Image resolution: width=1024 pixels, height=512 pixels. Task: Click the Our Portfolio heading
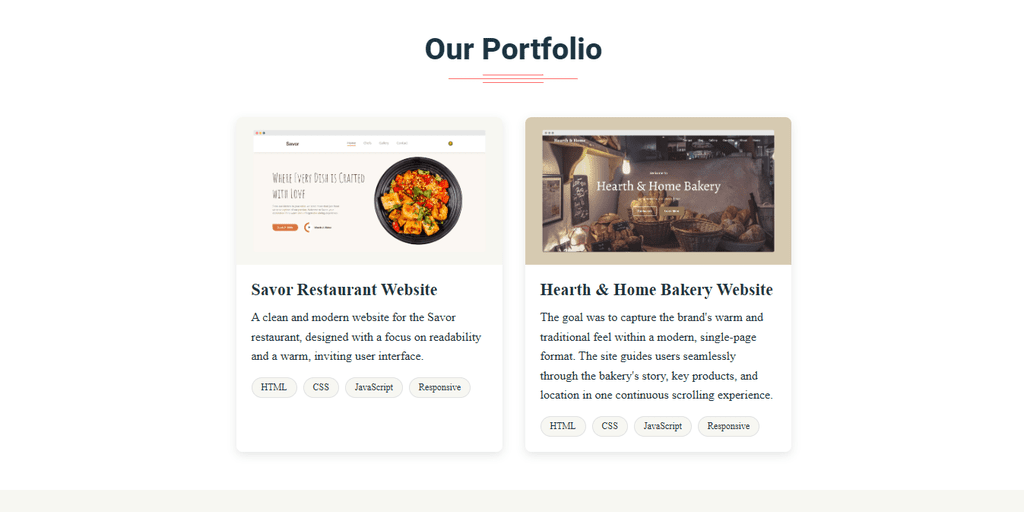[x=513, y=49]
